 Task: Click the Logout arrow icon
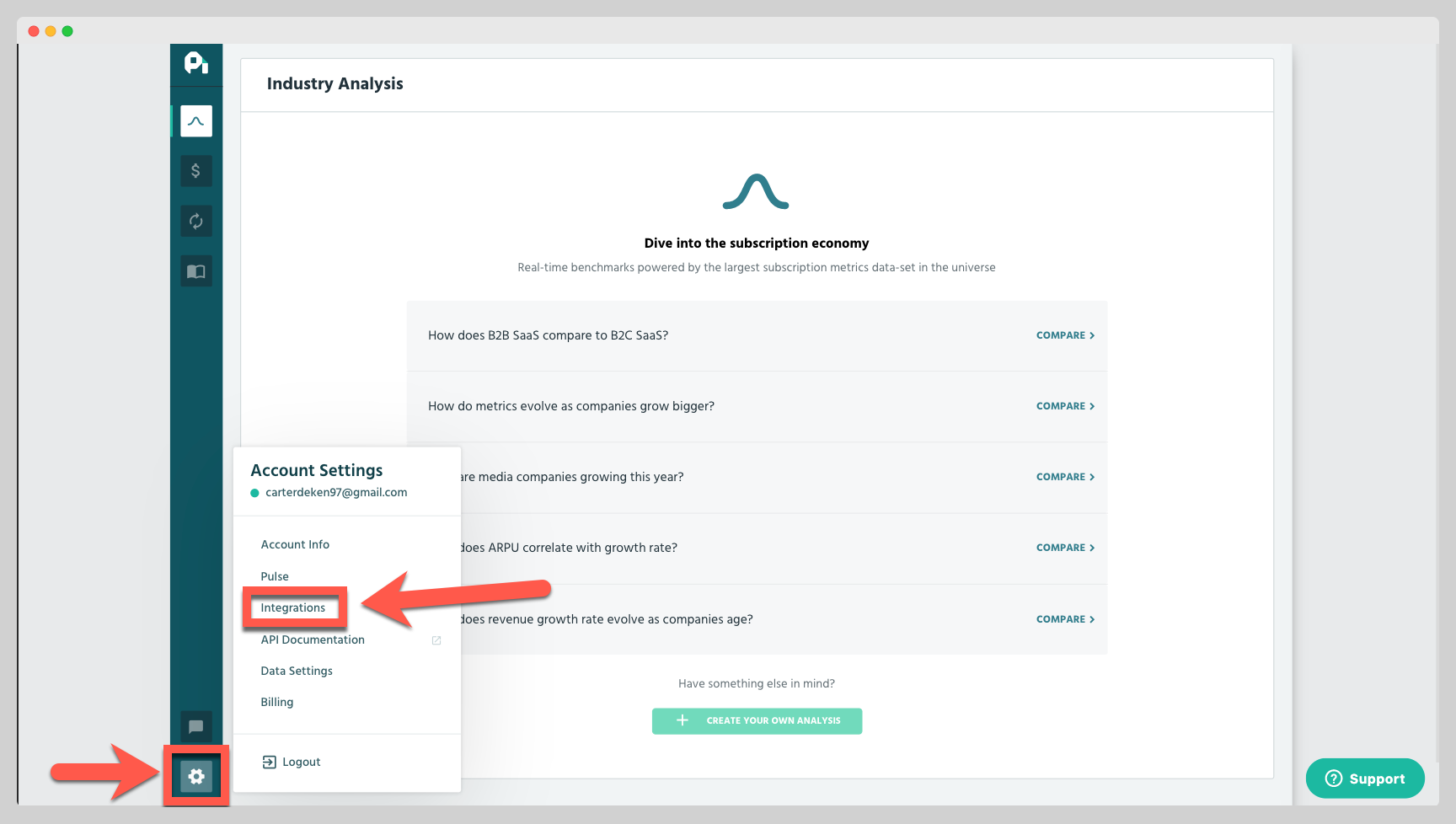pos(269,762)
